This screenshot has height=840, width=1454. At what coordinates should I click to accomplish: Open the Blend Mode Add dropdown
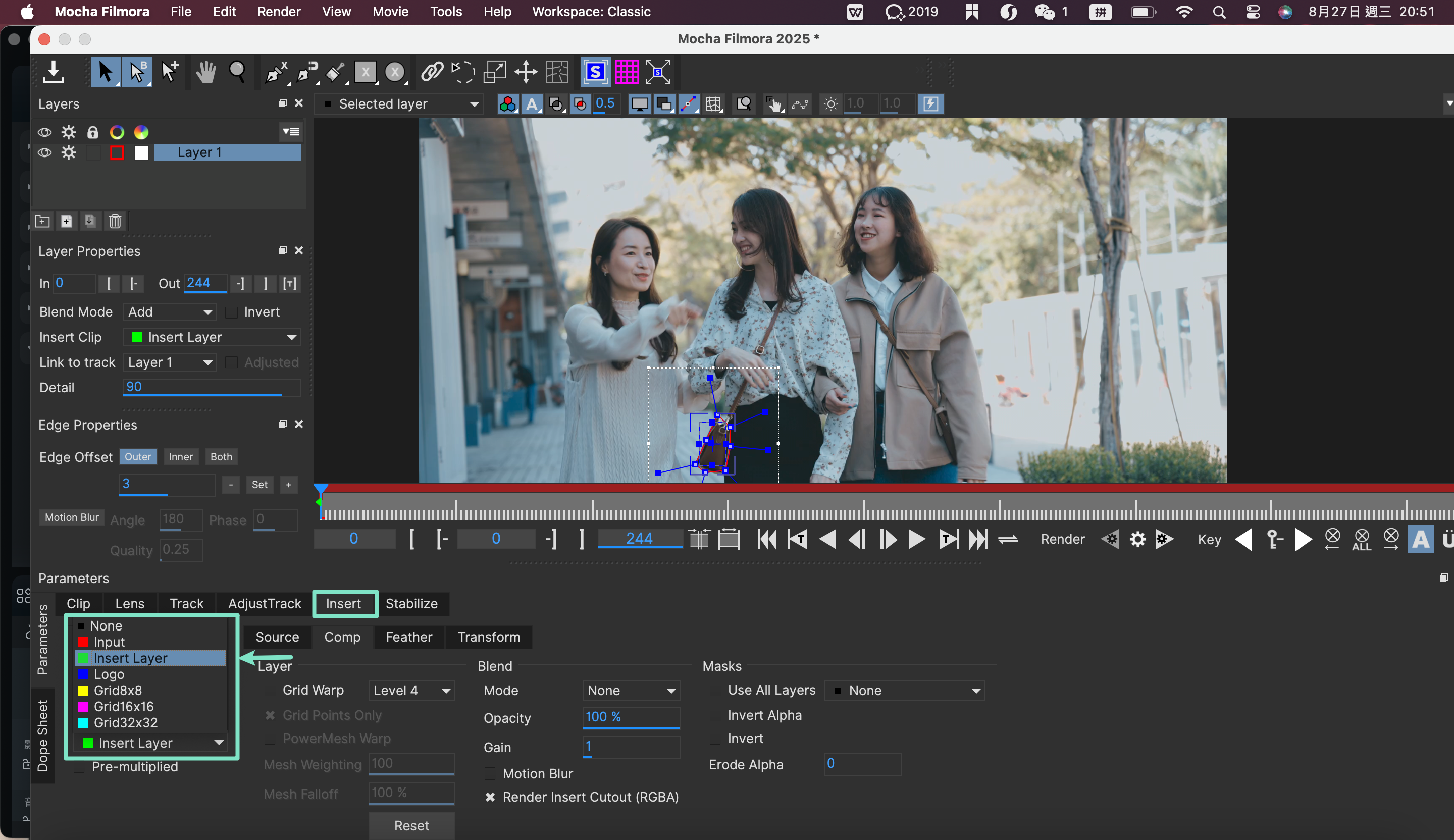tap(170, 312)
